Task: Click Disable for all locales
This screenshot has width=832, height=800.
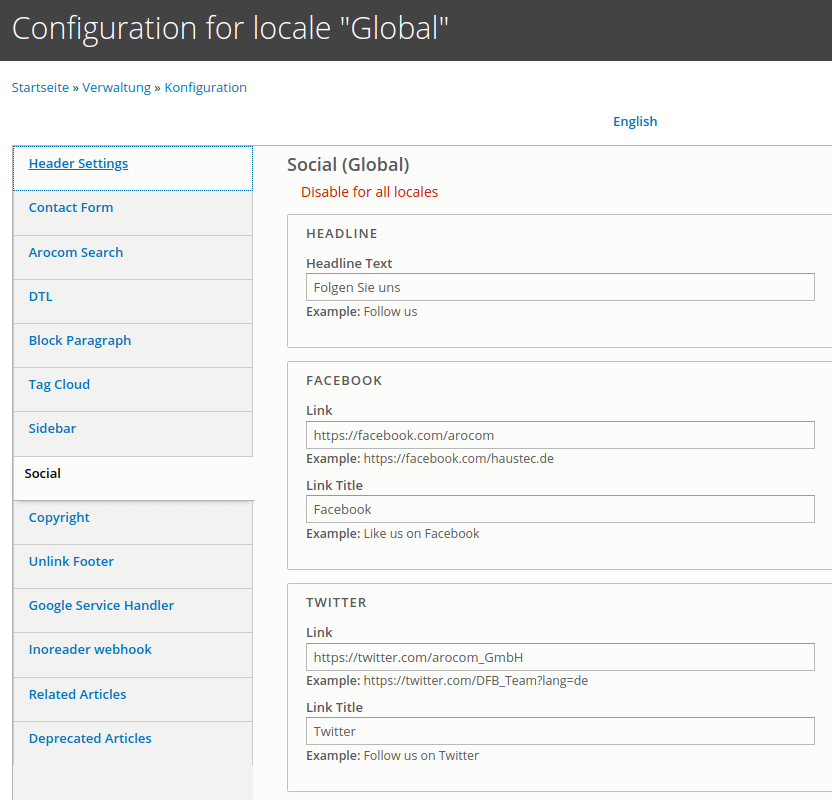Action: pyautogui.click(x=369, y=192)
